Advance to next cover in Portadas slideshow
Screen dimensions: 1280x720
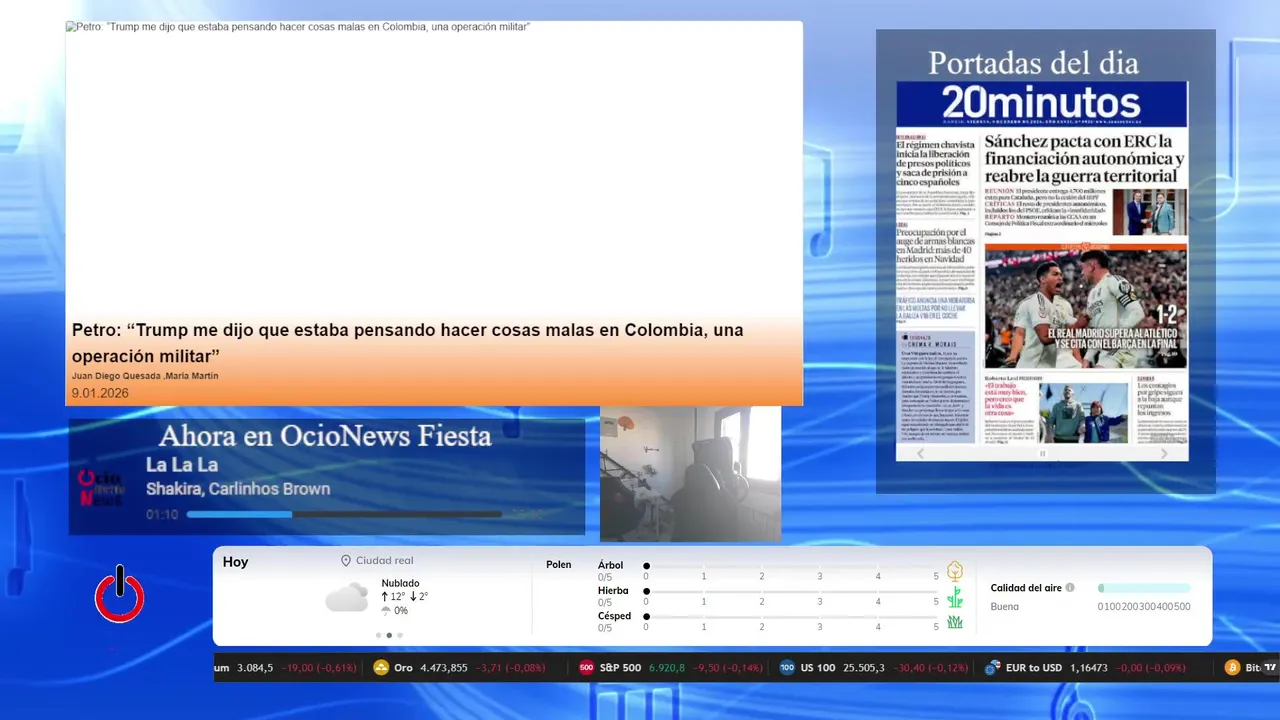pyautogui.click(x=1164, y=454)
